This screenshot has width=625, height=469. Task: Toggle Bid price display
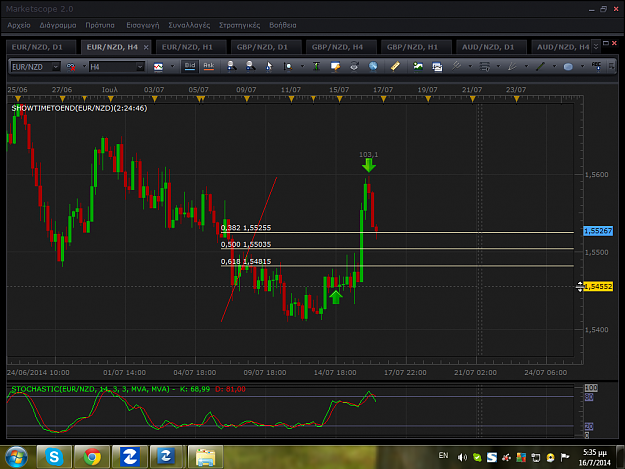190,66
